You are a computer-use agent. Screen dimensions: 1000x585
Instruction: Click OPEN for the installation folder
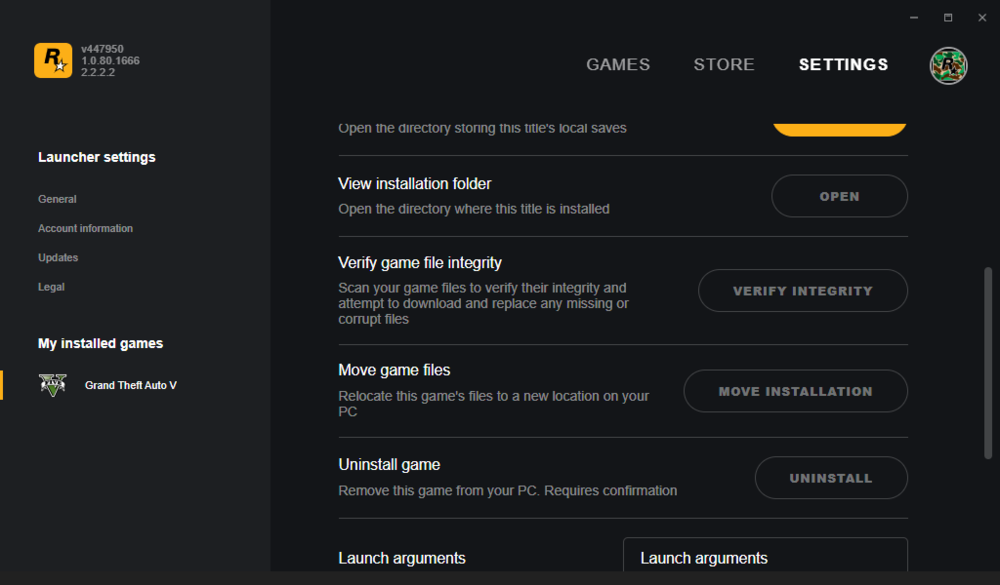click(x=839, y=196)
